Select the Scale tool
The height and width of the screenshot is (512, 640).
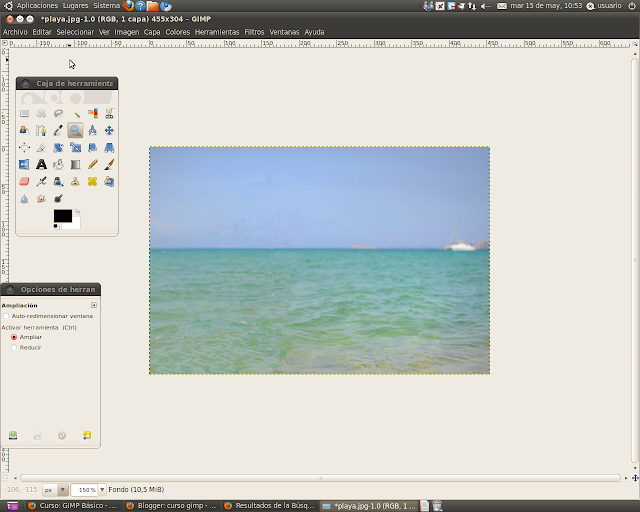(76, 147)
